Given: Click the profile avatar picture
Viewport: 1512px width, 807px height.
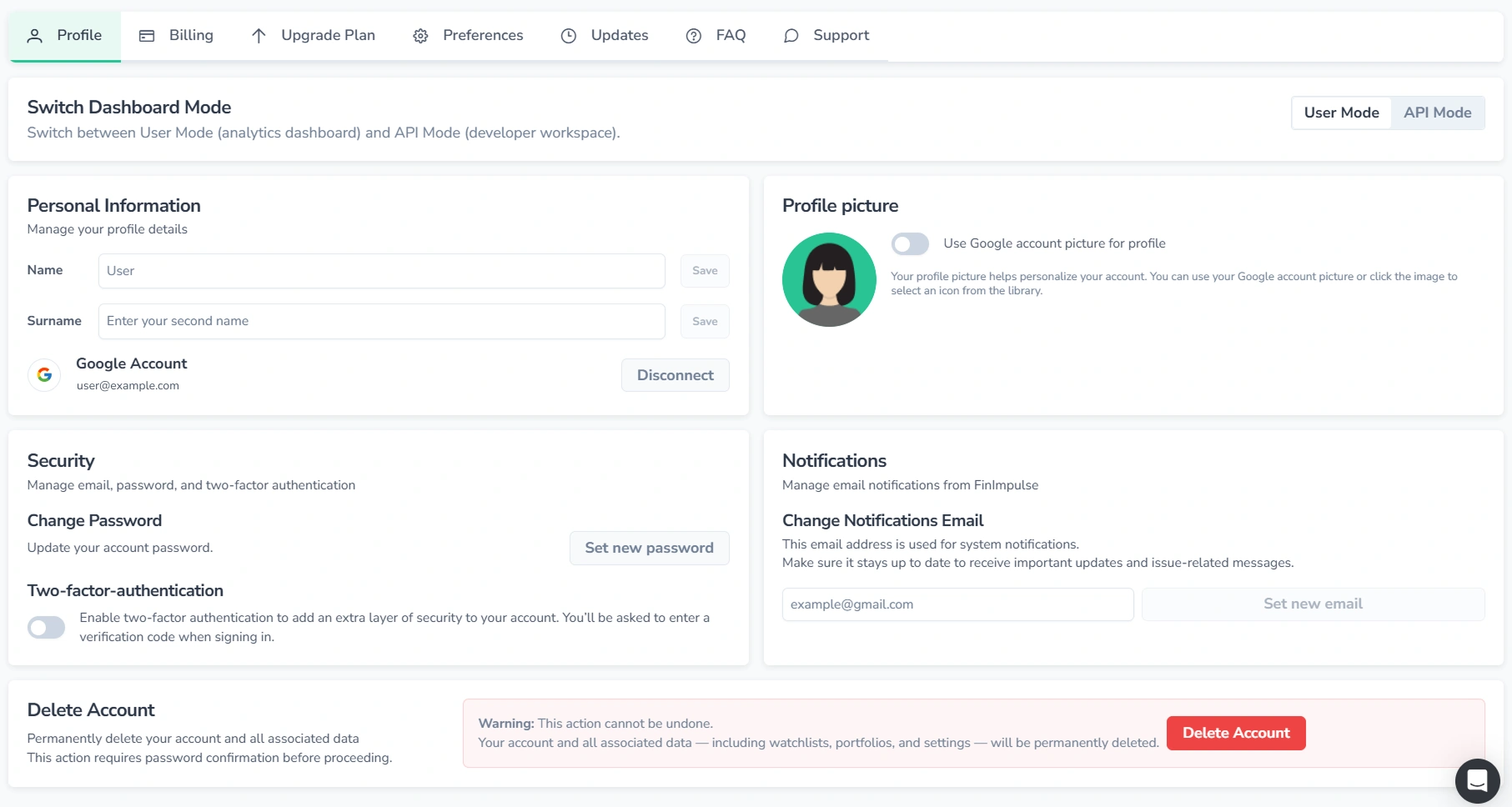Looking at the screenshot, I should click(x=828, y=279).
